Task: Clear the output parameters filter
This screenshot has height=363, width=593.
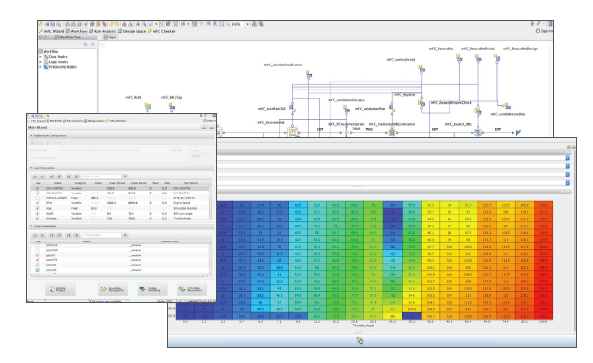Action: coord(125,235)
